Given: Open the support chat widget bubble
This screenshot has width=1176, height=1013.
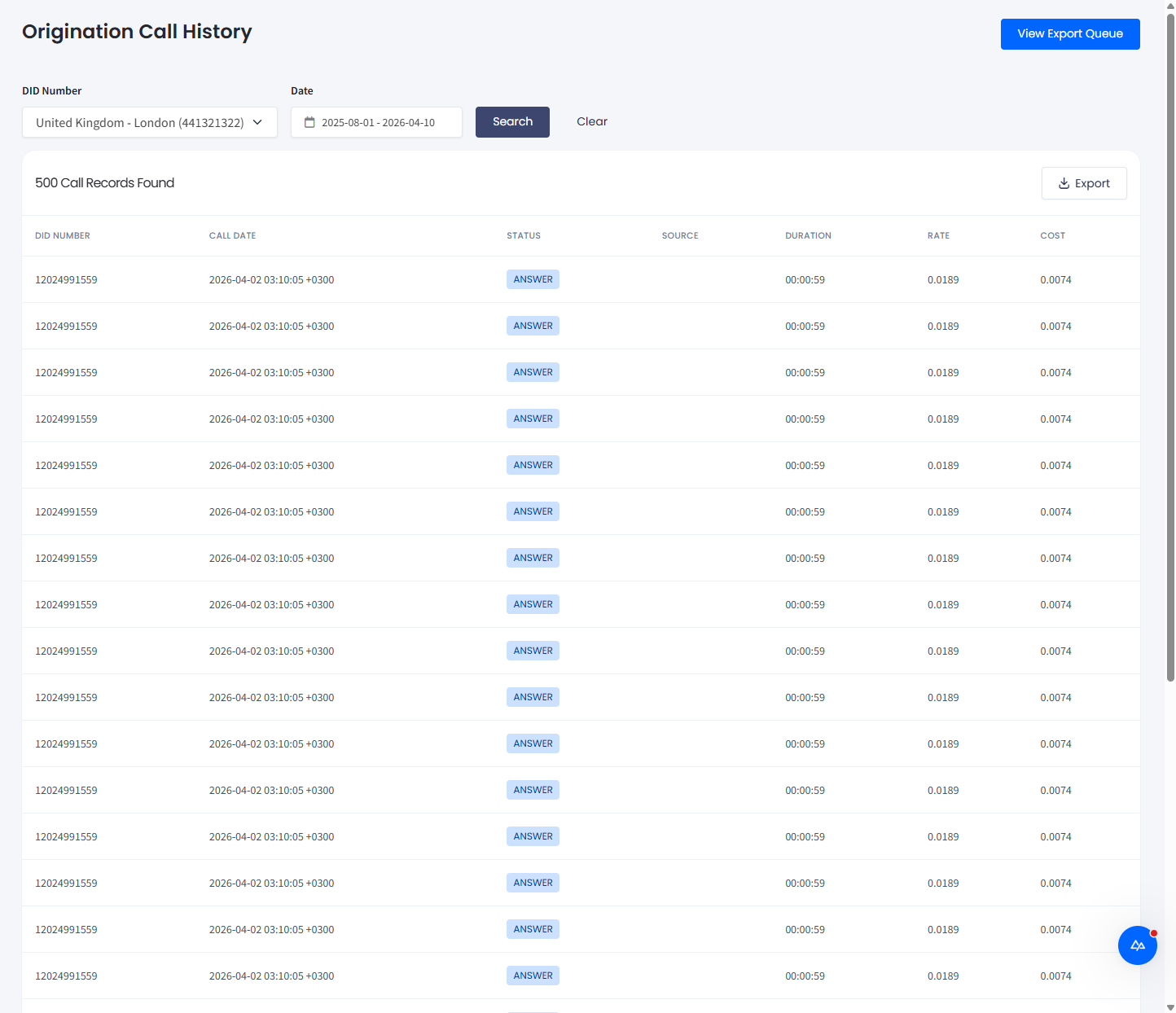Looking at the screenshot, I should pos(1138,945).
